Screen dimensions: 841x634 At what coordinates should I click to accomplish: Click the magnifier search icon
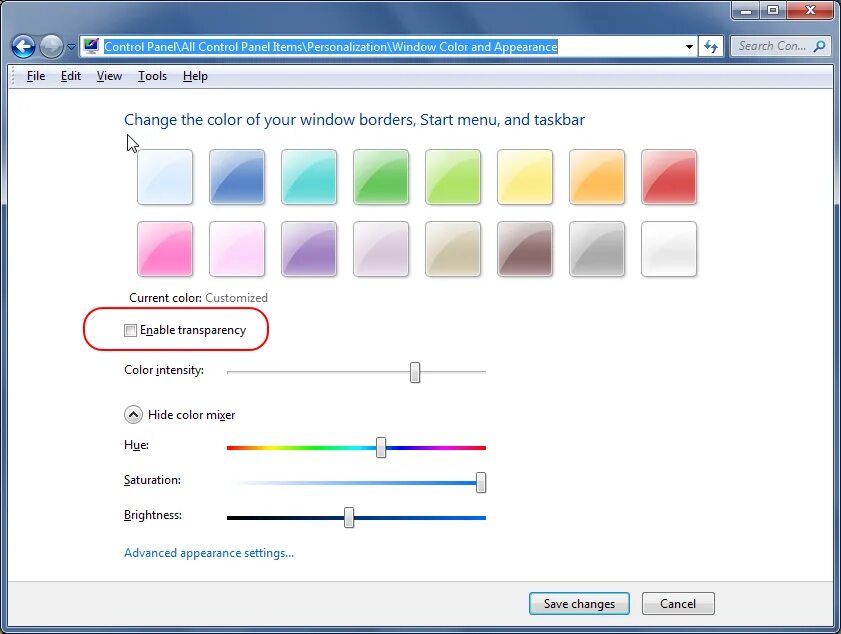819,46
